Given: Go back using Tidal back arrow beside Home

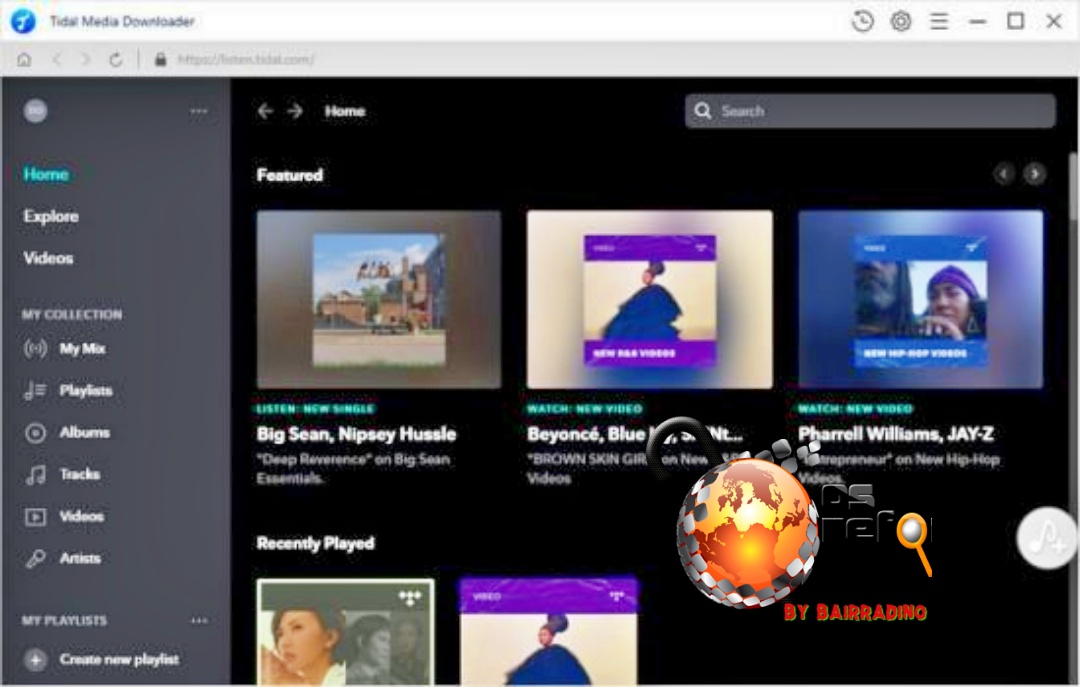Looking at the screenshot, I should (x=265, y=111).
